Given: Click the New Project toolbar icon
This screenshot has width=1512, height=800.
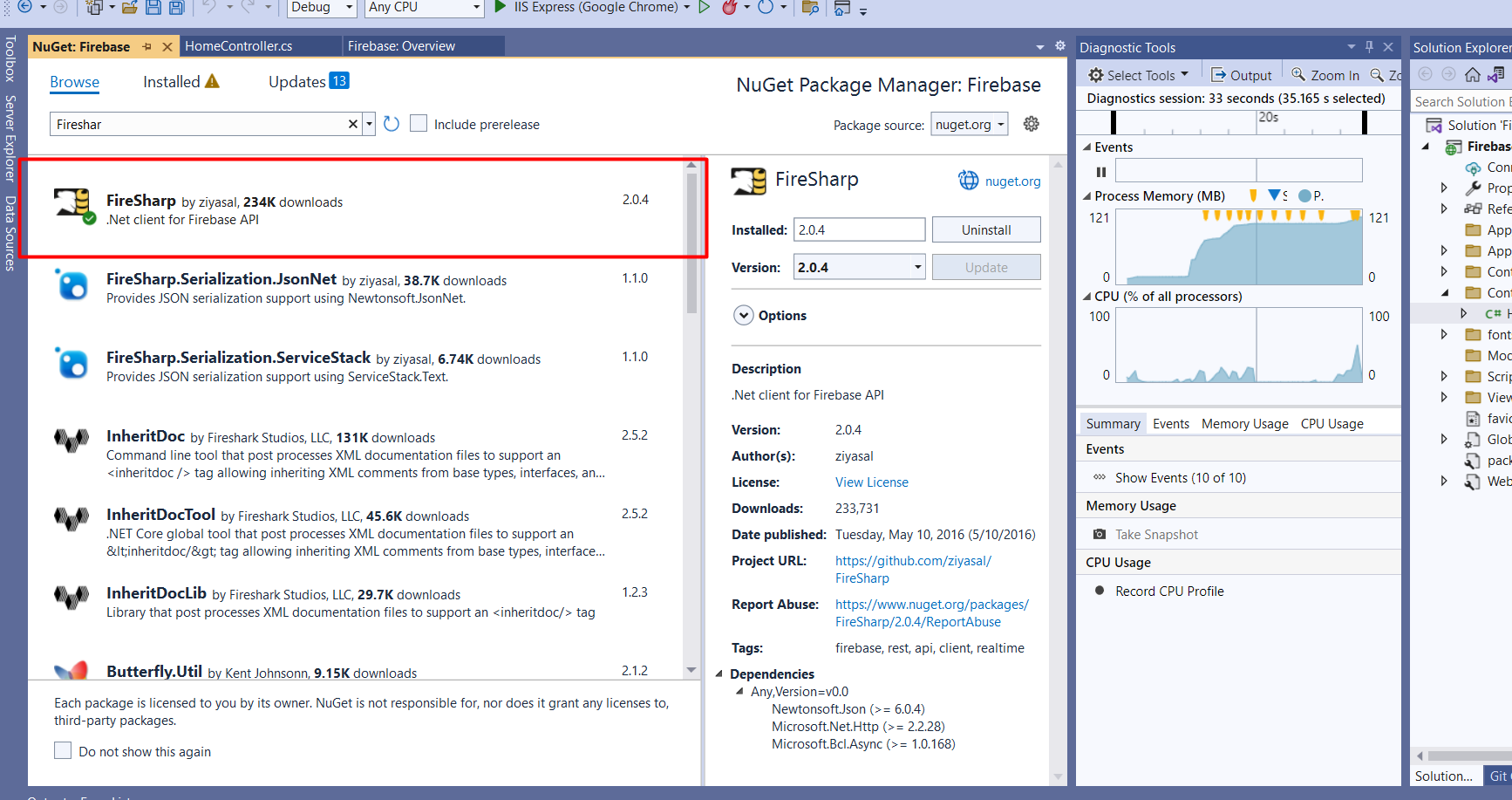Looking at the screenshot, I should 94,7.
